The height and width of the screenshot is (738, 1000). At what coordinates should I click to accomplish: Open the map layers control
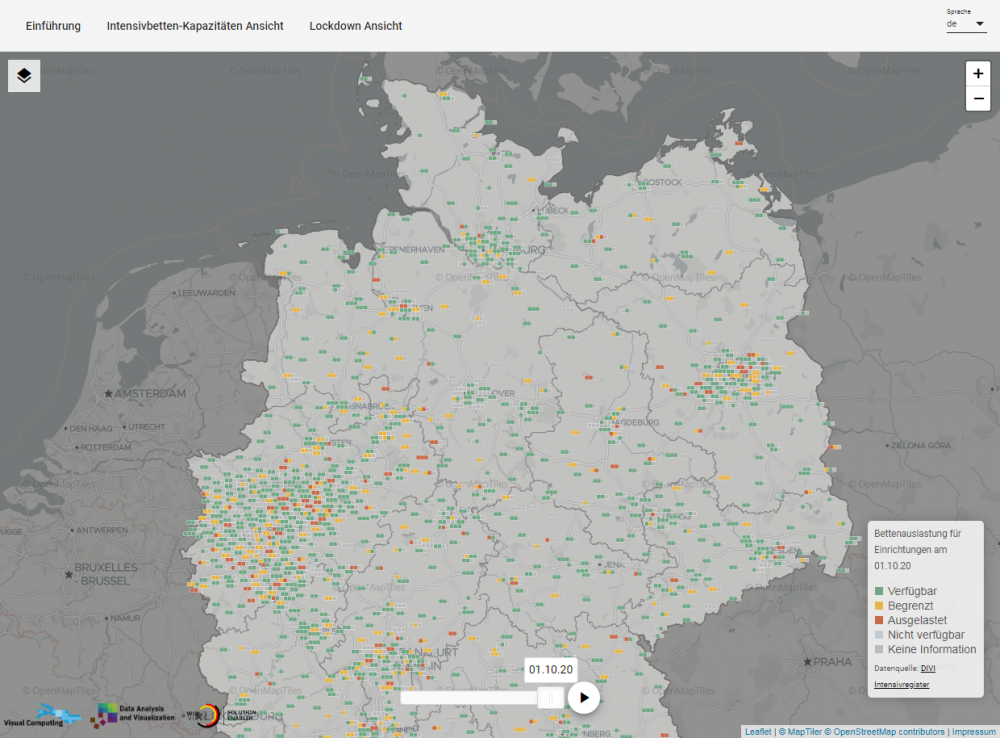pos(24,76)
